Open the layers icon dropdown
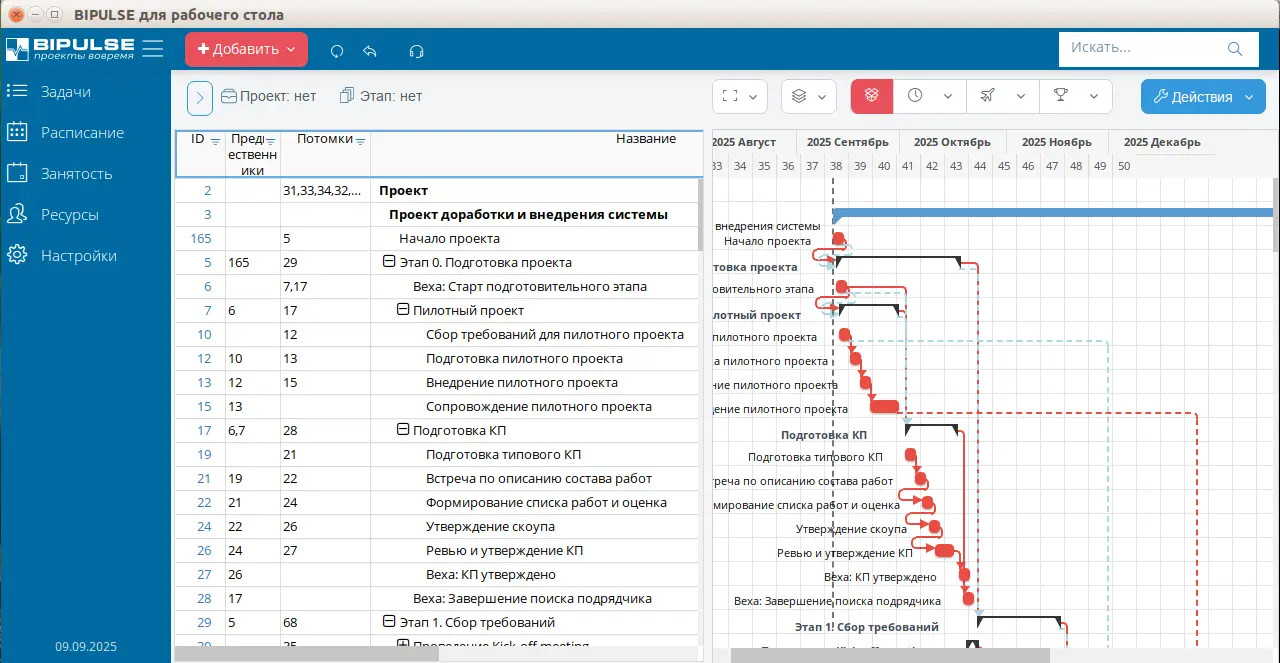This screenshot has width=1280, height=663. tap(809, 96)
